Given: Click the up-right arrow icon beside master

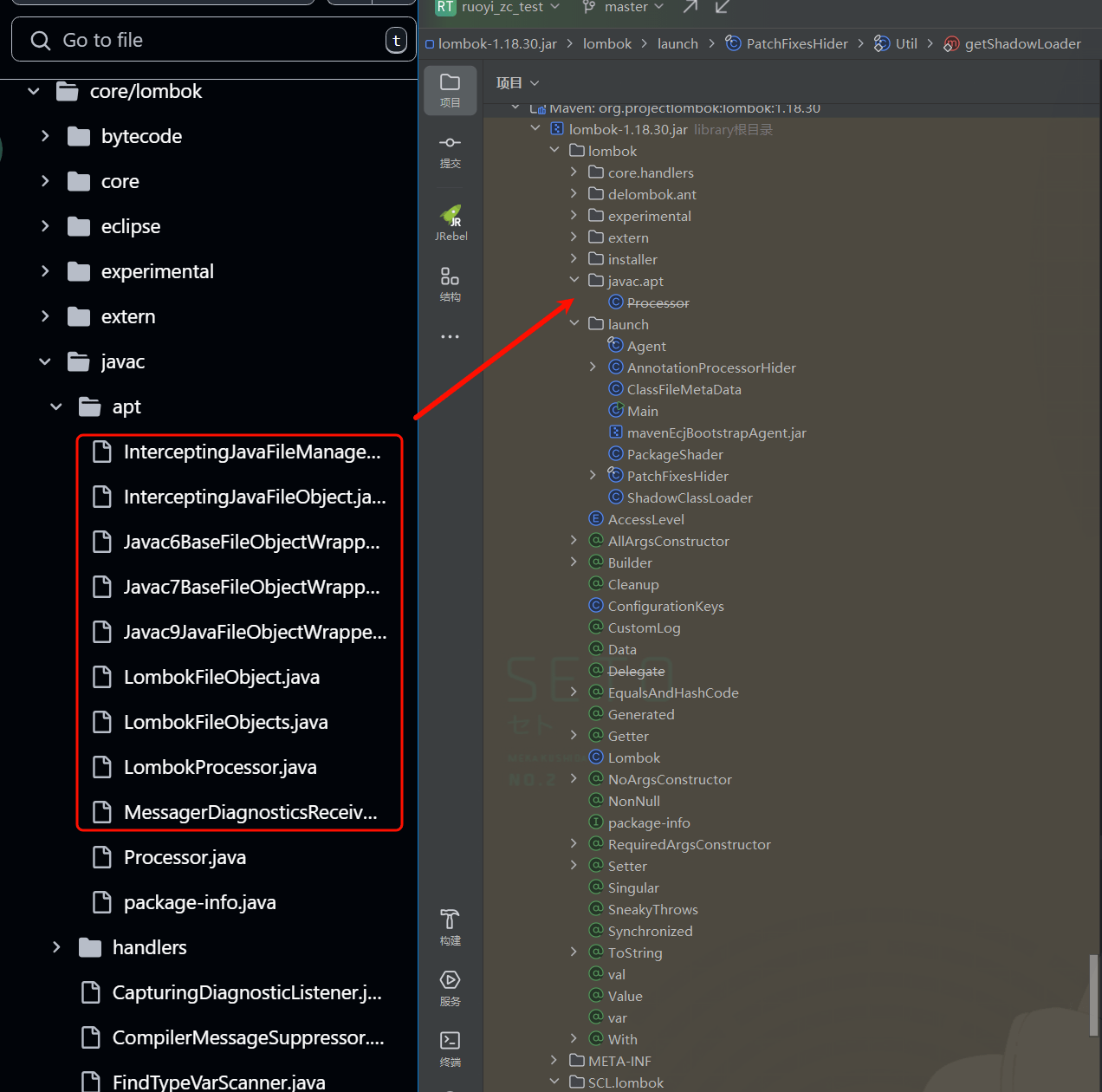Looking at the screenshot, I should [690, 7].
